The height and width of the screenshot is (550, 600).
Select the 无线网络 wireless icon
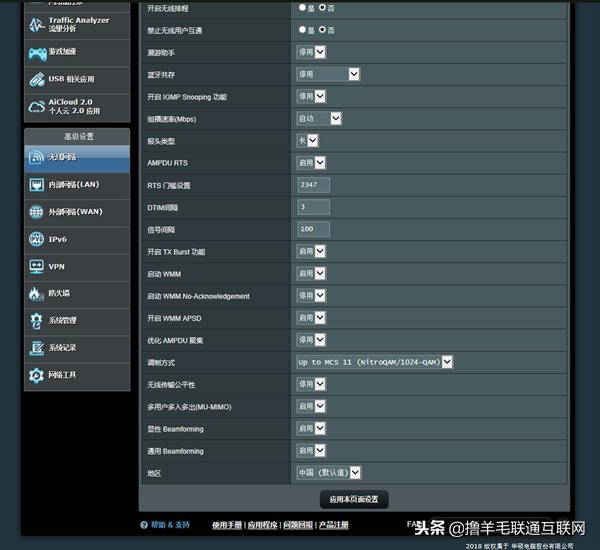[x=37, y=157]
